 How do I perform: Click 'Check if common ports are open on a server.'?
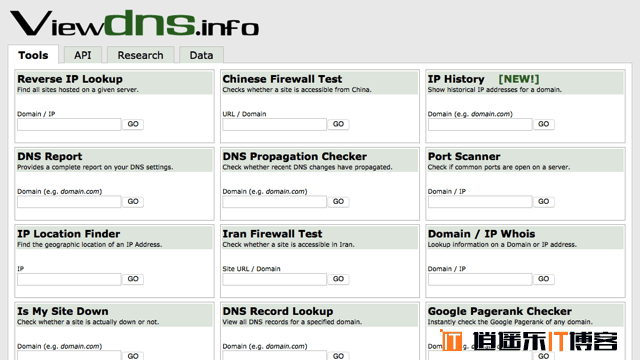tap(499, 167)
